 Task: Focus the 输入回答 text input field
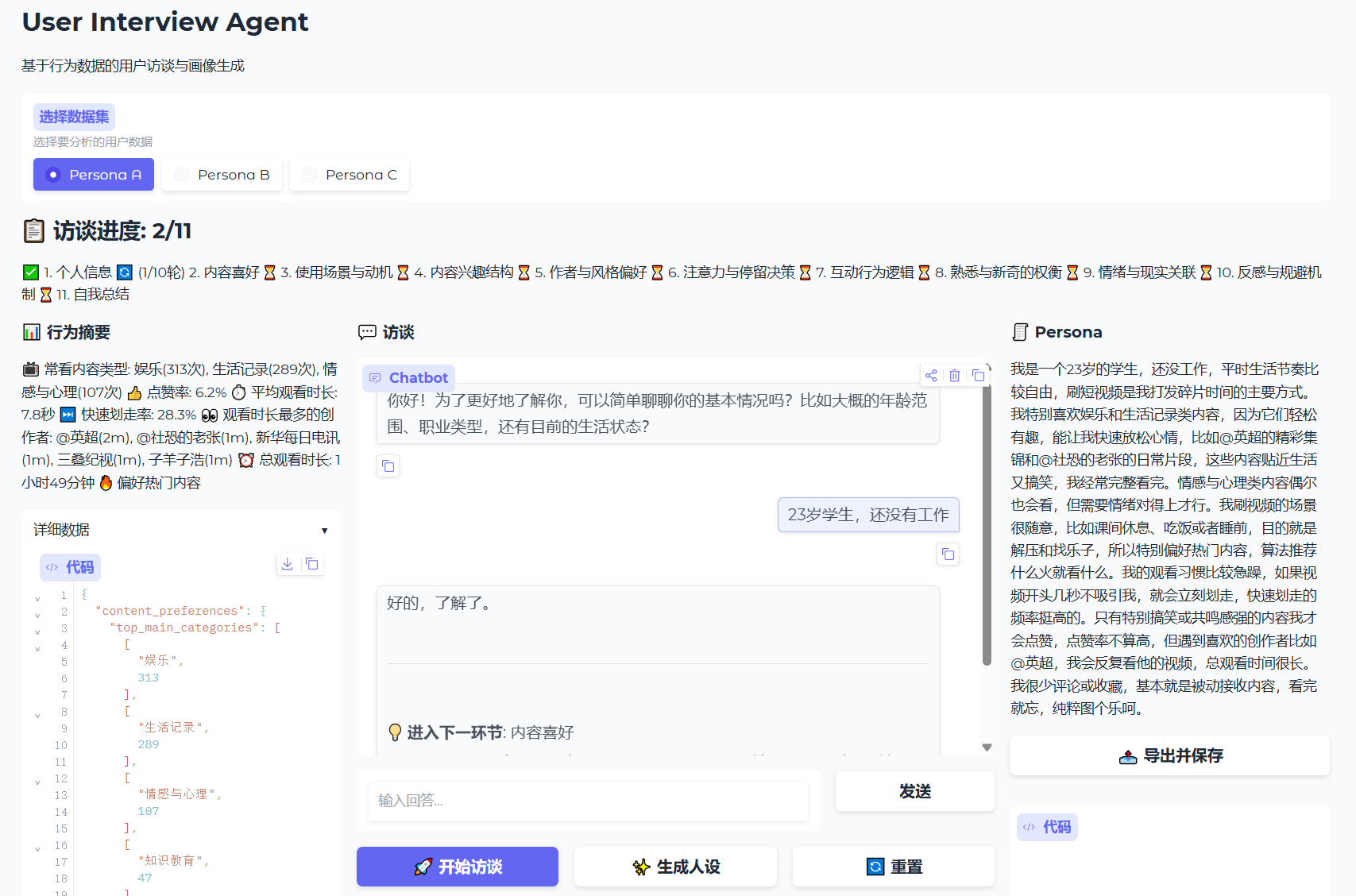588,801
